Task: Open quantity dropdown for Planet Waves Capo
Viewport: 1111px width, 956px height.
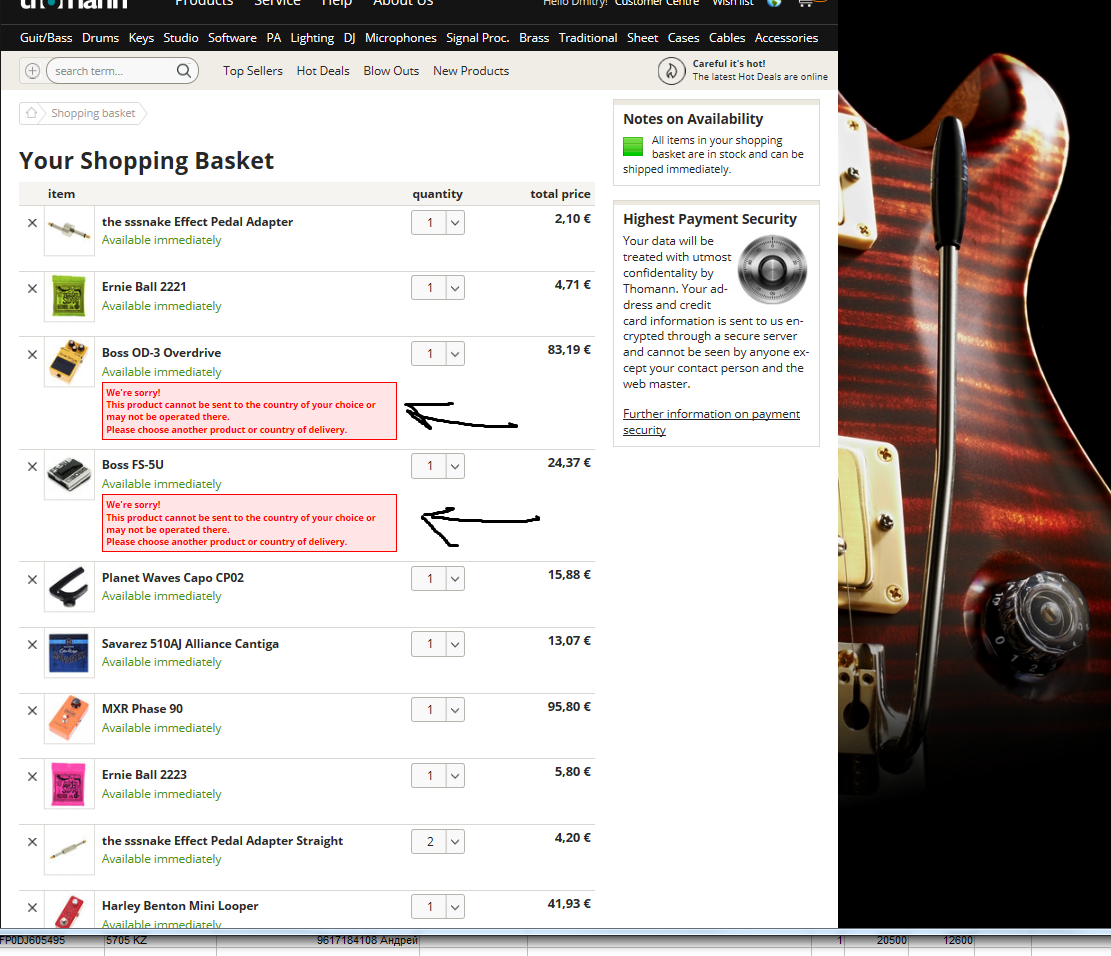Action: point(455,578)
